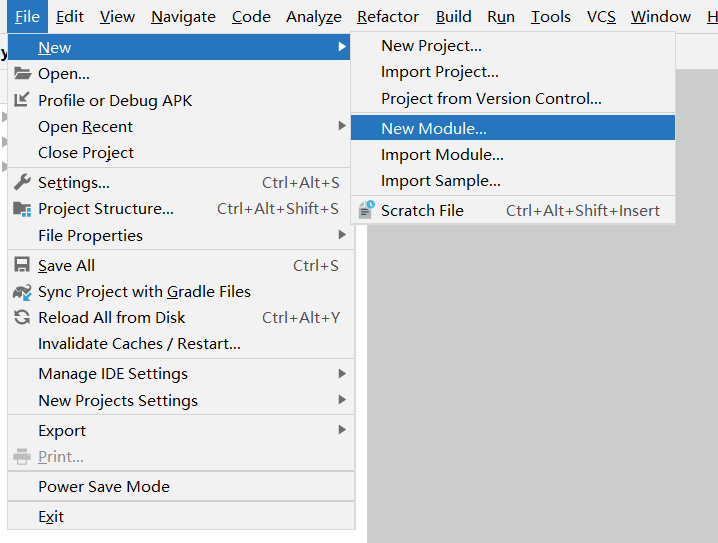Open the Run menu
This screenshot has height=543, width=718.
pyautogui.click(x=501, y=16)
